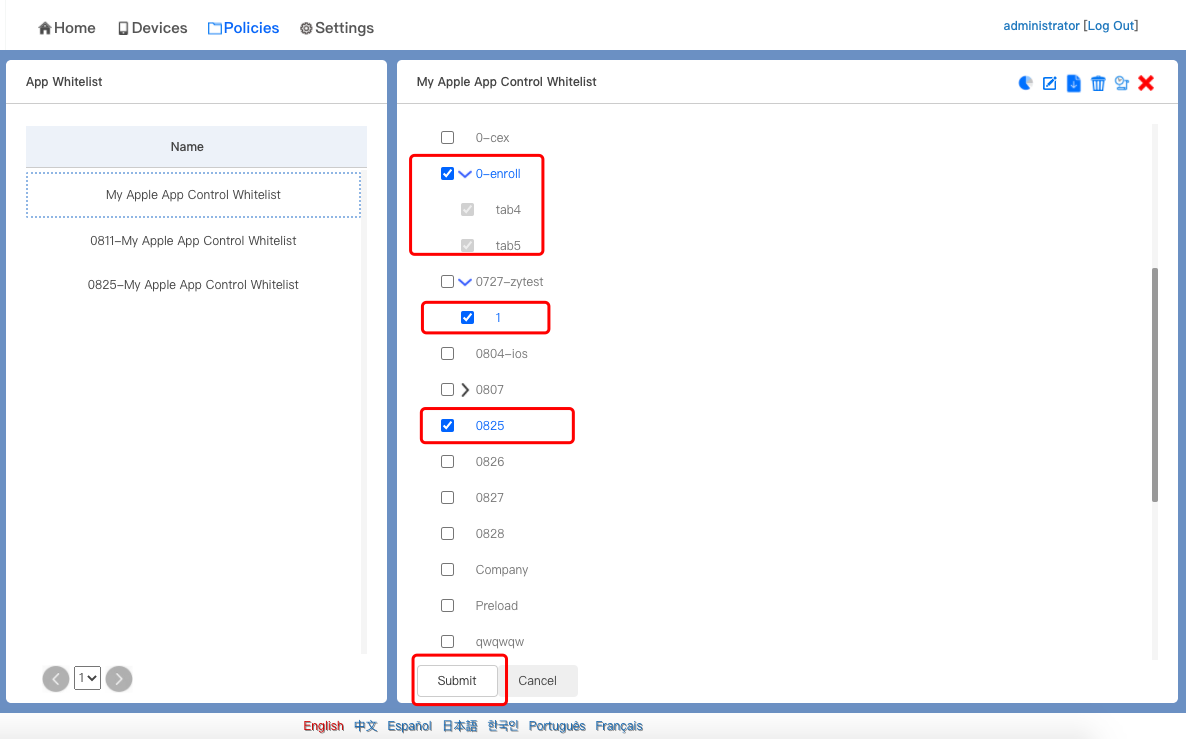Screen dimensions: 1186x739
Task: Uncheck the 0-enroll group checkbox
Action: (x=447, y=174)
